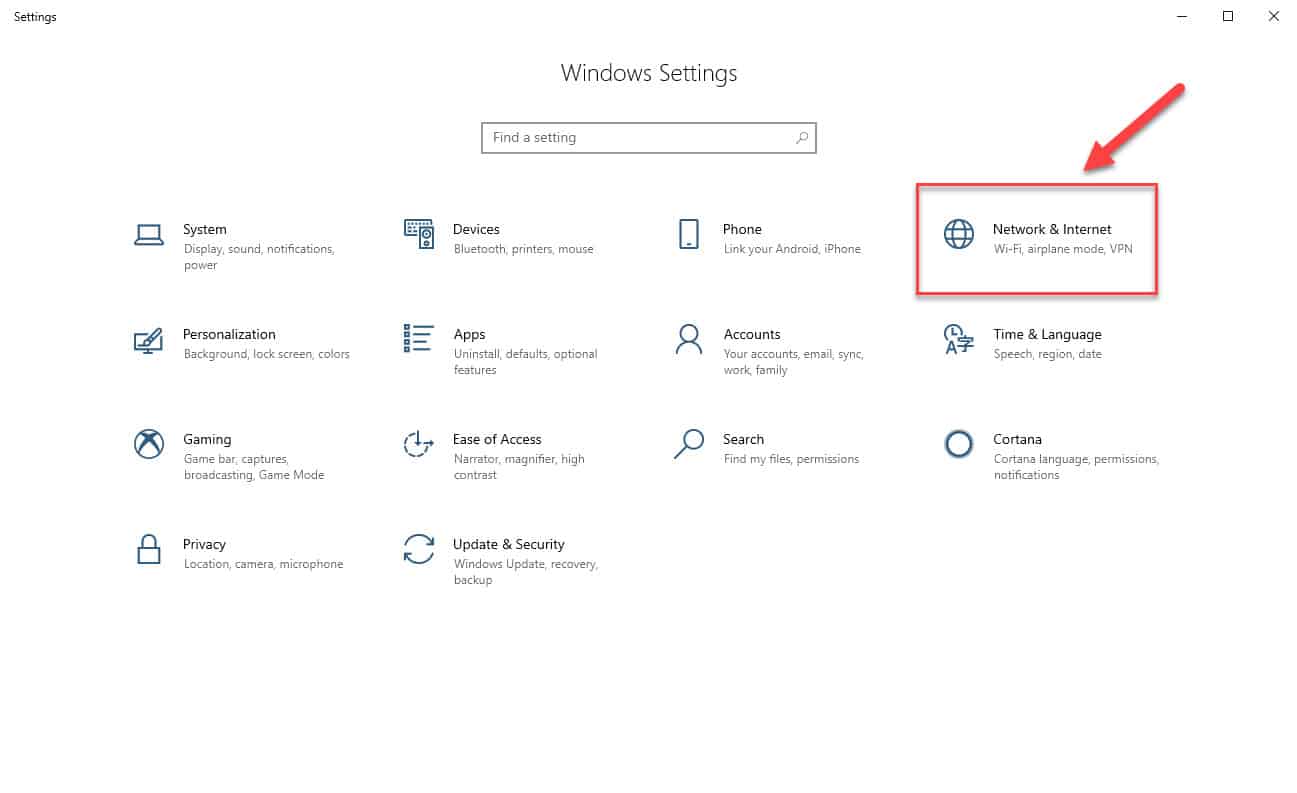The height and width of the screenshot is (793, 1297).
Task: Click "Speech, region, date" description
Action: [x=1047, y=354]
